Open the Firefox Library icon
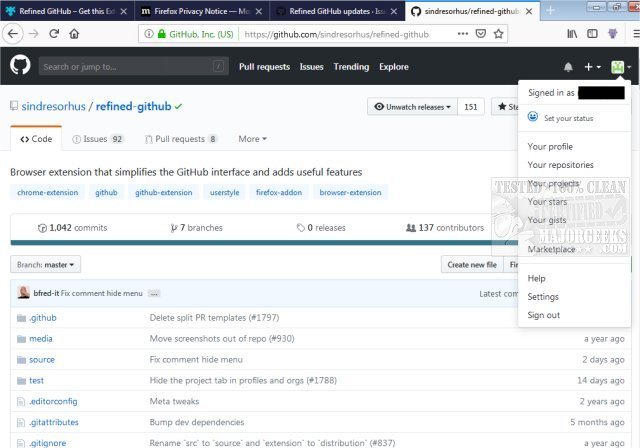Screen dimensions: 640x448 pos(572,34)
